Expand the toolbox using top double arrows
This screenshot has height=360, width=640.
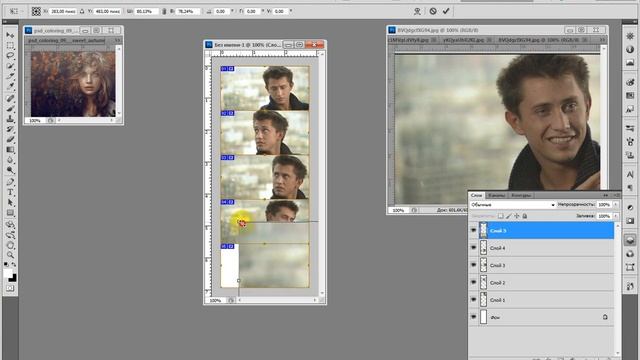(5, 21)
